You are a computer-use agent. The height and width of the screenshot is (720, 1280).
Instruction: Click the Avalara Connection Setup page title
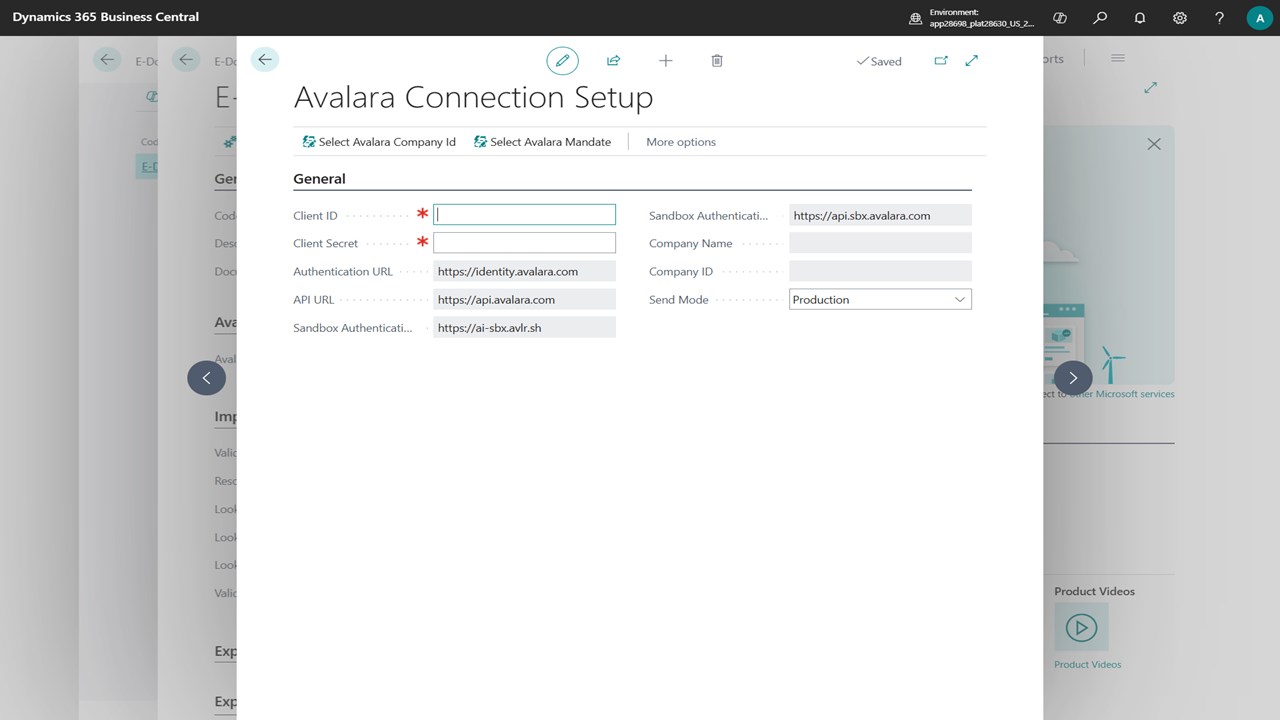[473, 98]
